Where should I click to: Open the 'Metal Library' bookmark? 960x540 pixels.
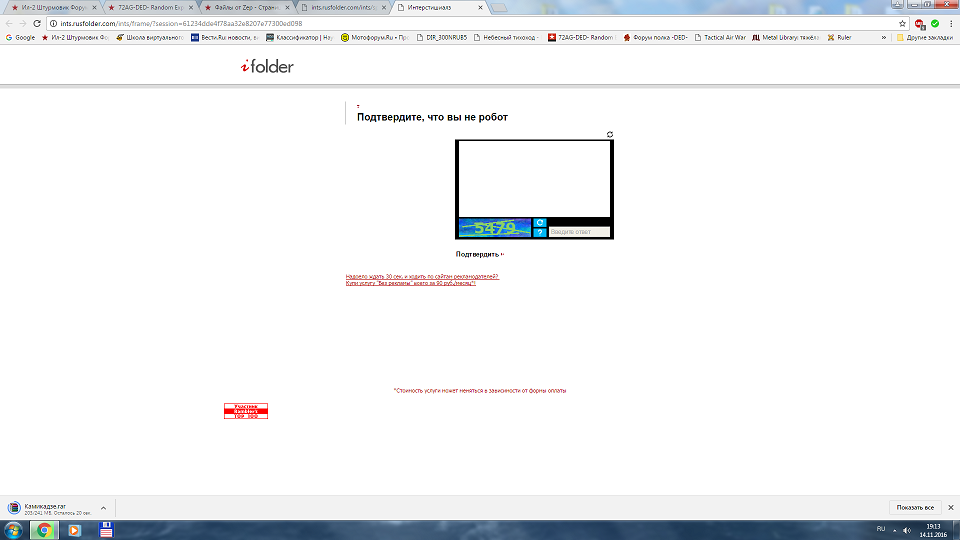[786, 37]
